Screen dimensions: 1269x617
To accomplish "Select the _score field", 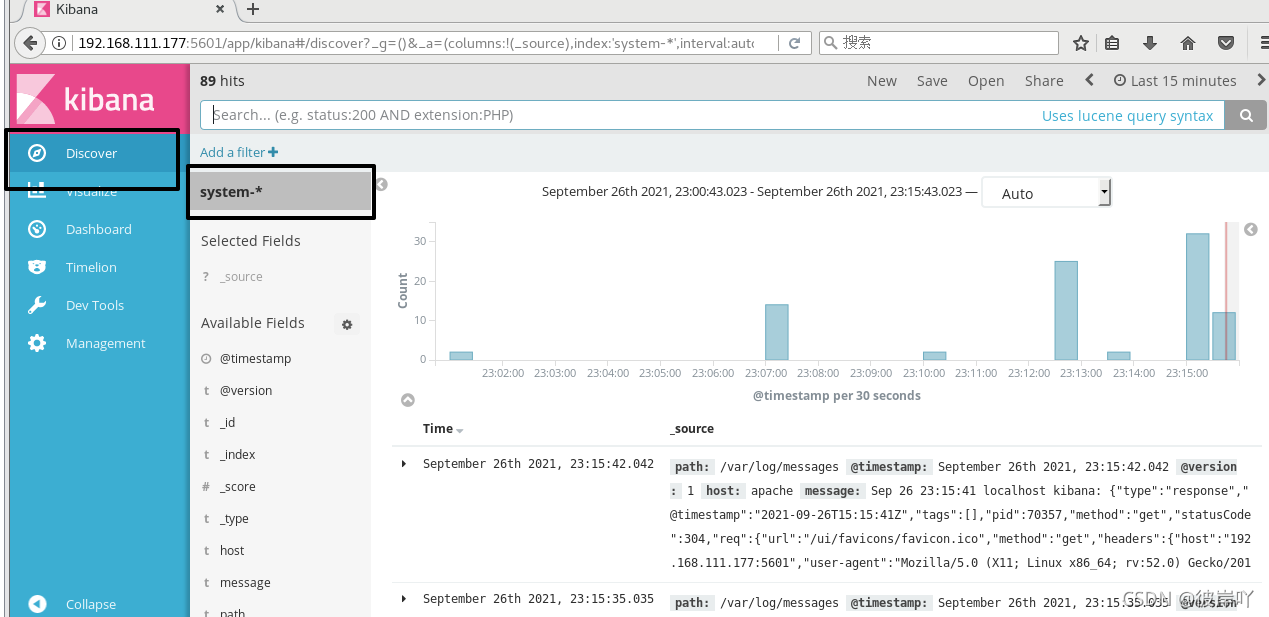I will pyautogui.click(x=237, y=487).
